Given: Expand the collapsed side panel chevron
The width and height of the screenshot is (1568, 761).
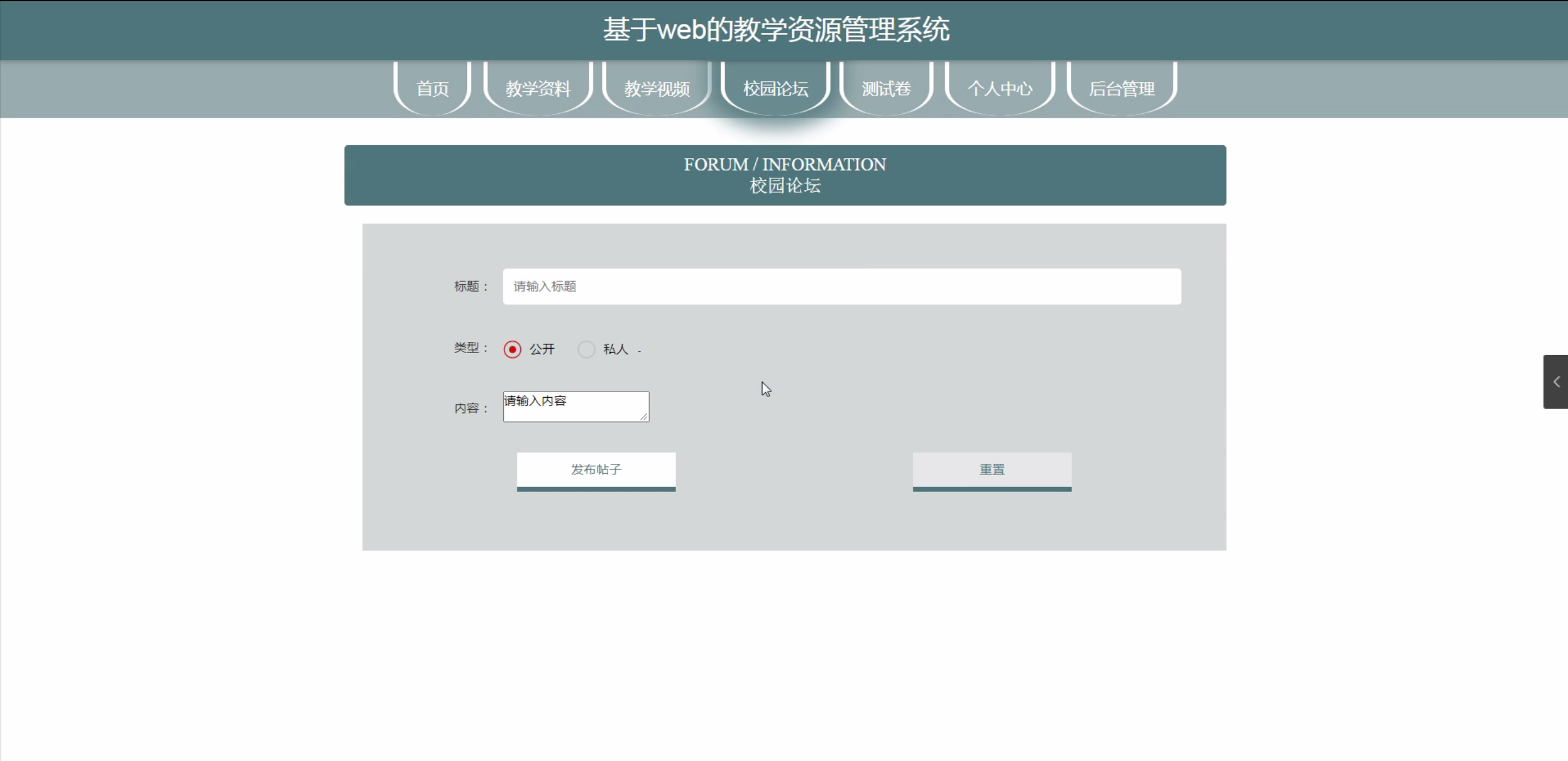Looking at the screenshot, I should click(x=1556, y=382).
